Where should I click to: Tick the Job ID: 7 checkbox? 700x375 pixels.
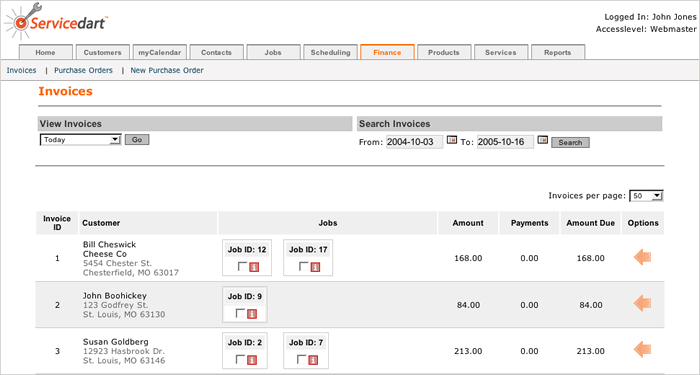click(x=302, y=359)
